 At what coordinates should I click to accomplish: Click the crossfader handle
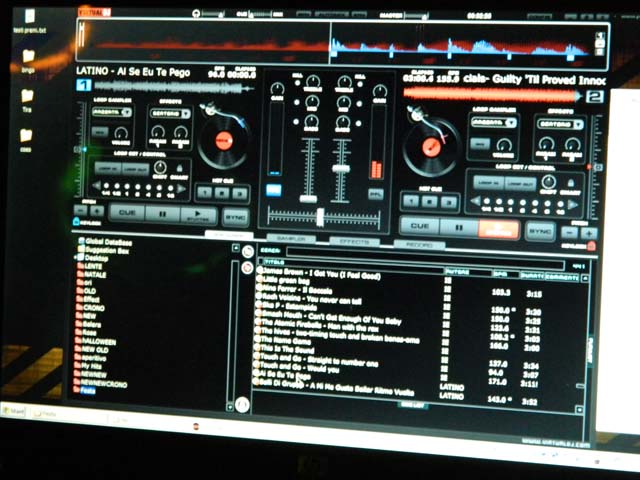(x=320, y=217)
